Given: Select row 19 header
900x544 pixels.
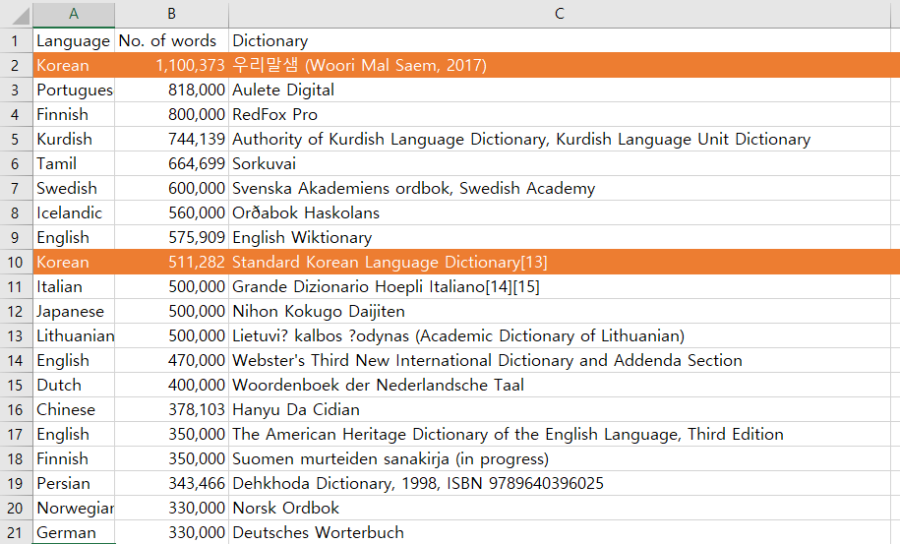Looking at the screenshot, I should [16, 484].
